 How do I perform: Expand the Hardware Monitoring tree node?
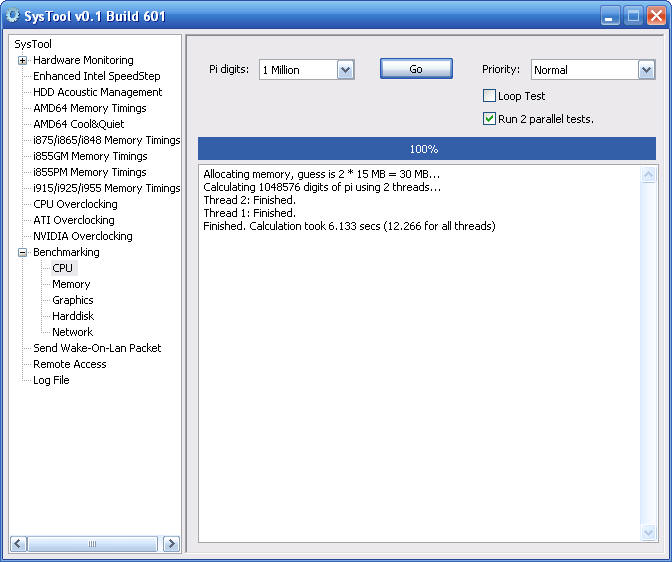22,60
